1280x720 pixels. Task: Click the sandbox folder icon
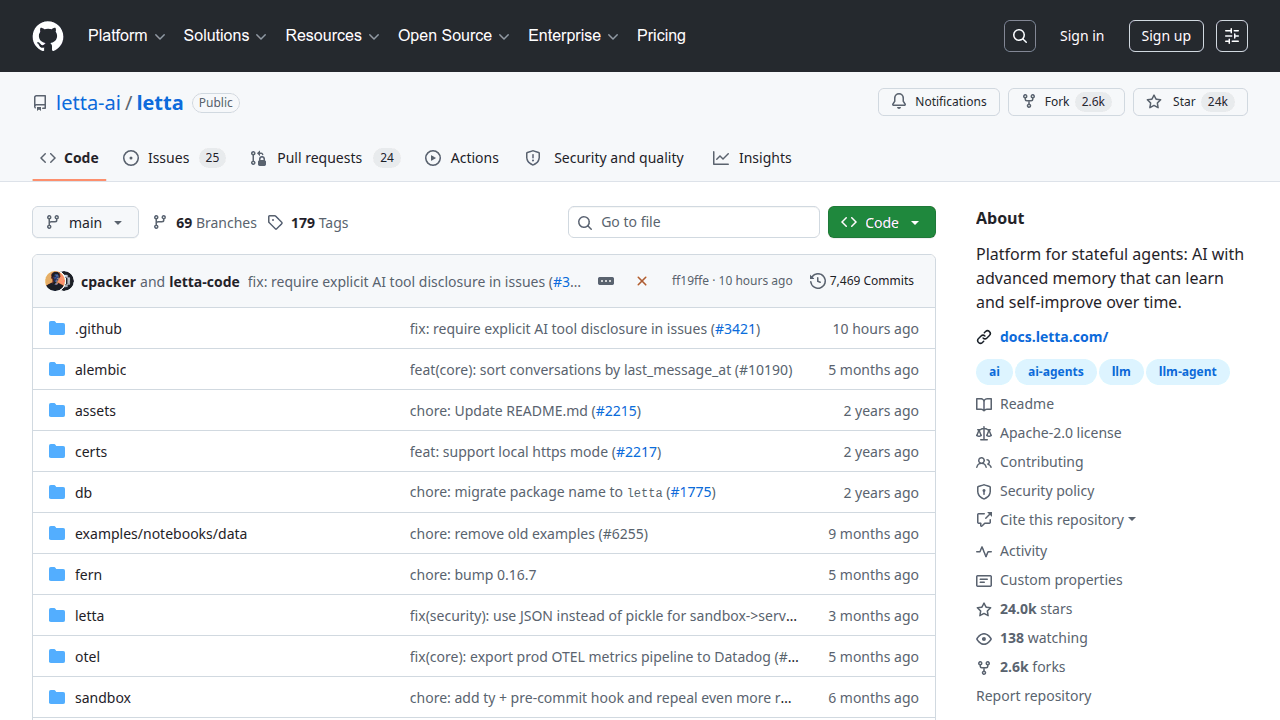(x=57, y=698)
